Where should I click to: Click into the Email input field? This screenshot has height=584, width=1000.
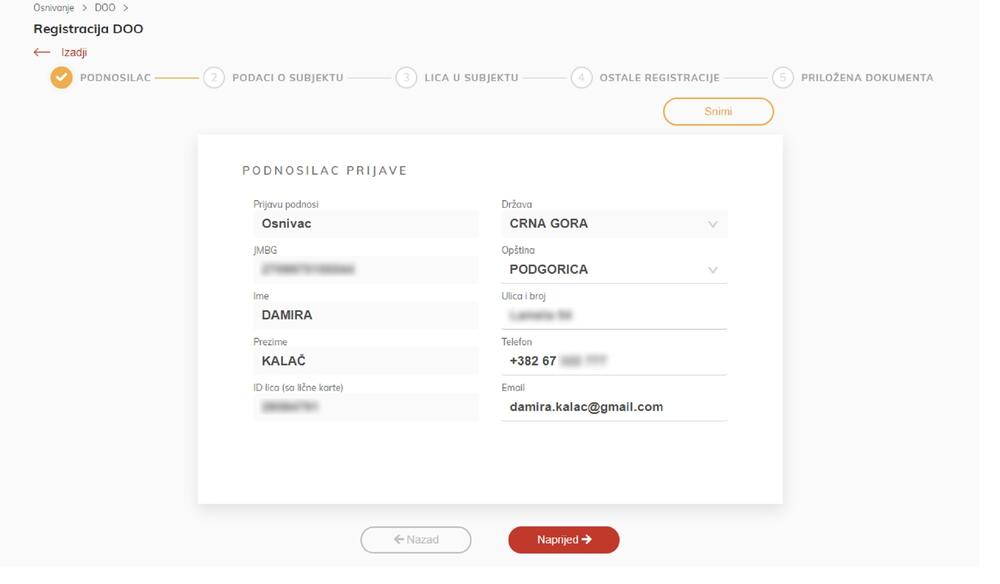pos(613,407)
